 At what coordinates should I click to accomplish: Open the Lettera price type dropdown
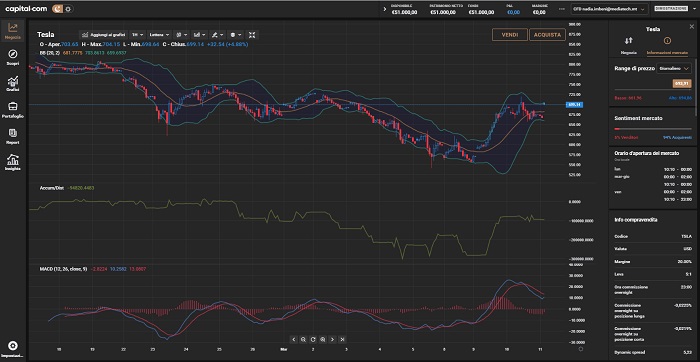(159, 34)
